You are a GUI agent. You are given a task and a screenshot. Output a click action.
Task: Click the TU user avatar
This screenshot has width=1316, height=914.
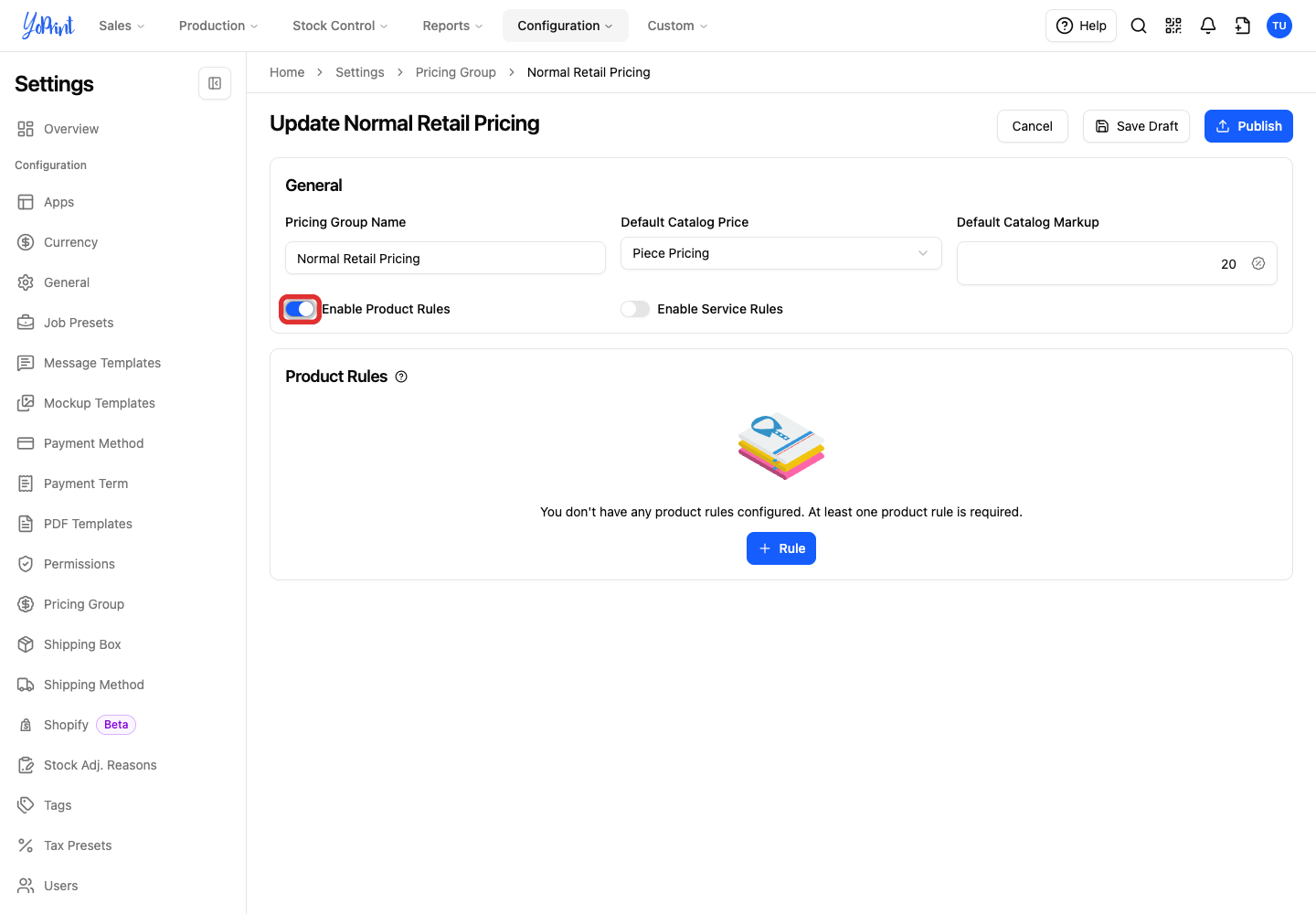coord(1279,26)
